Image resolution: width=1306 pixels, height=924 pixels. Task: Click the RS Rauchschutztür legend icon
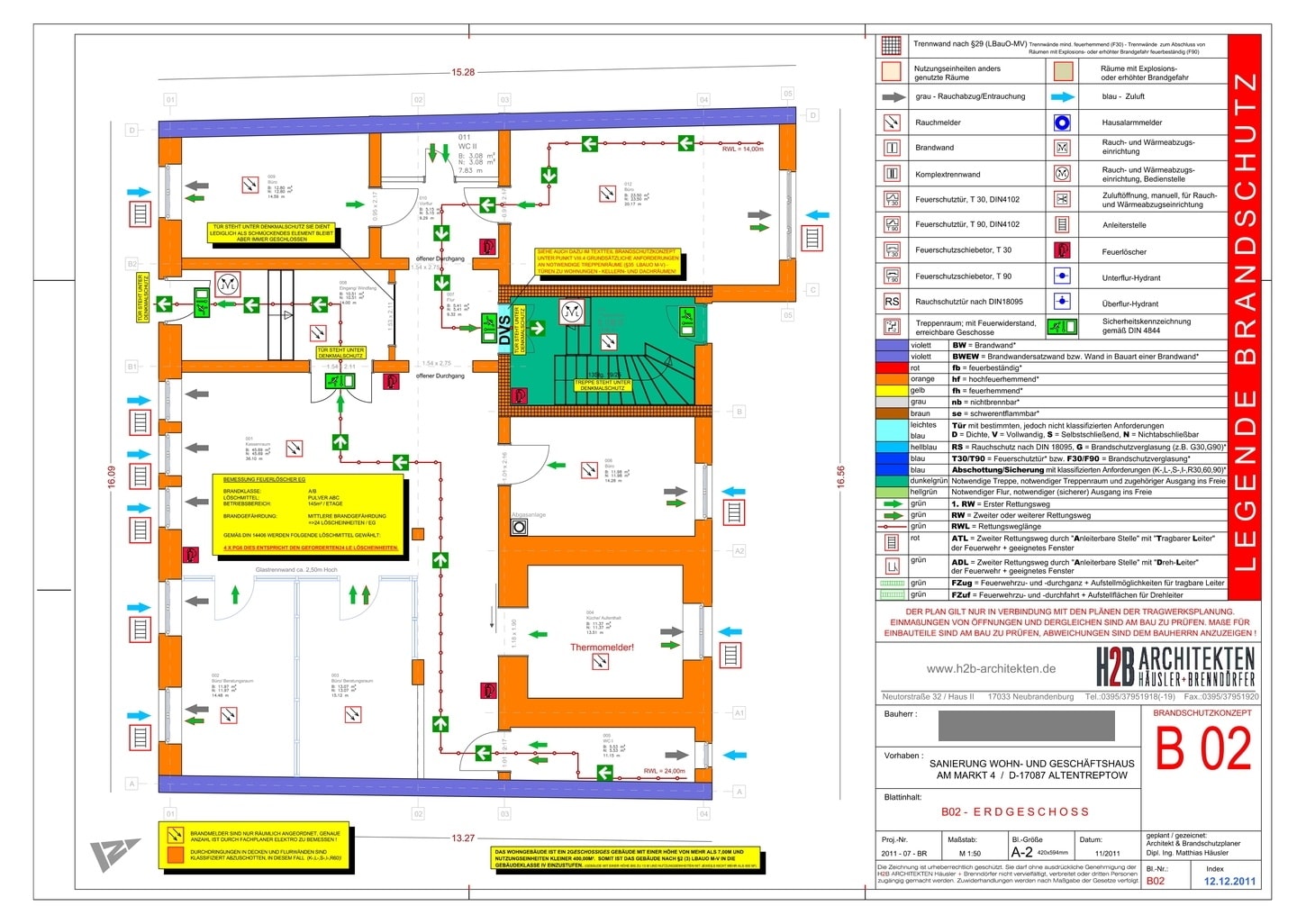click(892, 302)
